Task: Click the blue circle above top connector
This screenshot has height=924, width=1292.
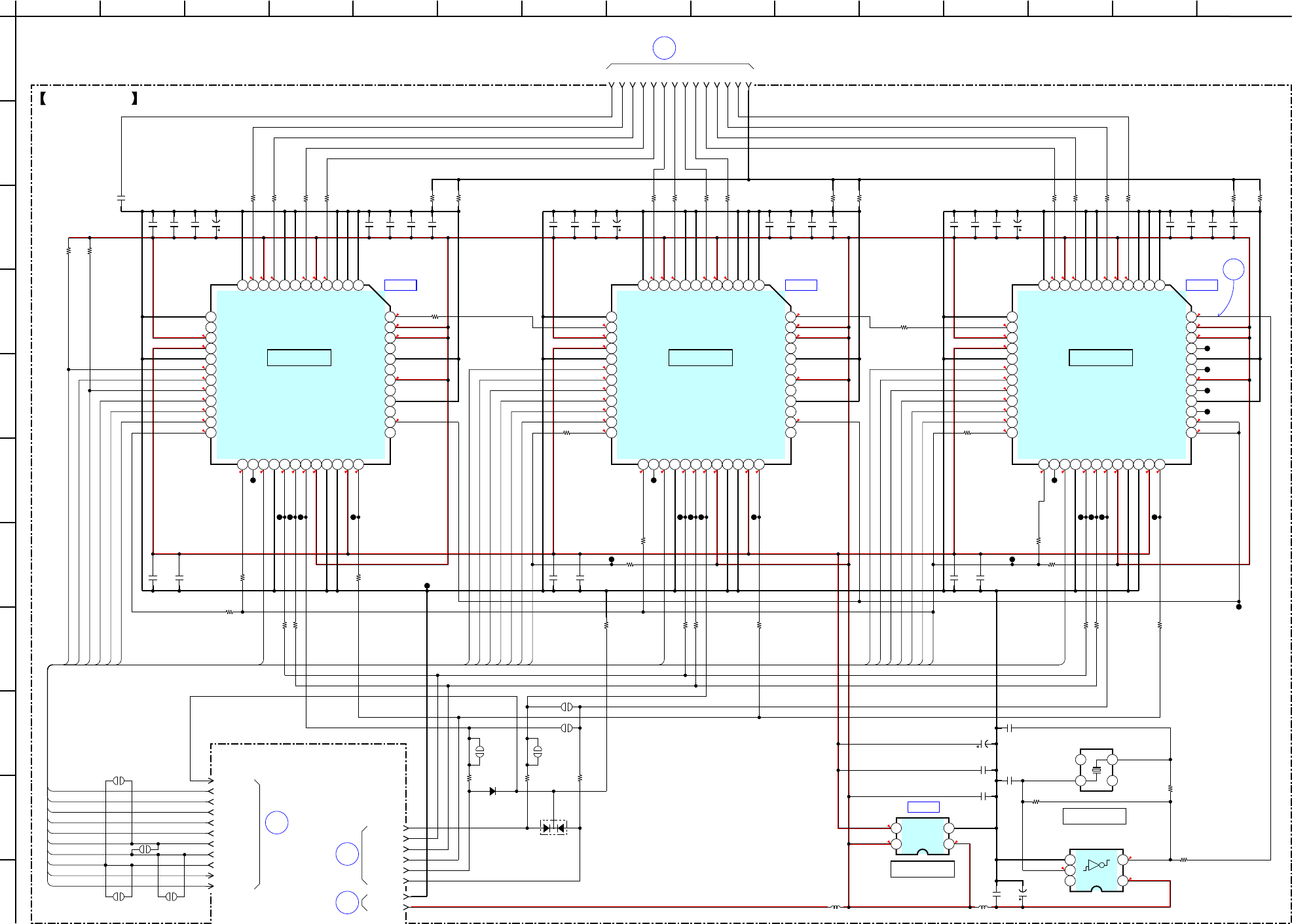Action: [664, 48]
